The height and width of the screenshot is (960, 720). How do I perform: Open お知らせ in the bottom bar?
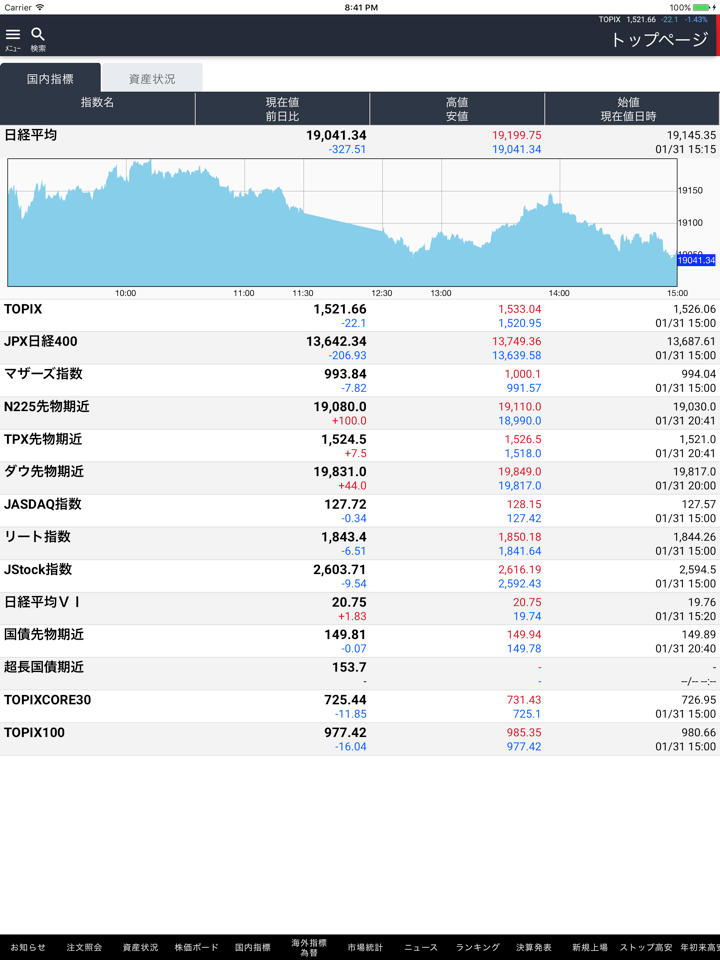[28, 947]
